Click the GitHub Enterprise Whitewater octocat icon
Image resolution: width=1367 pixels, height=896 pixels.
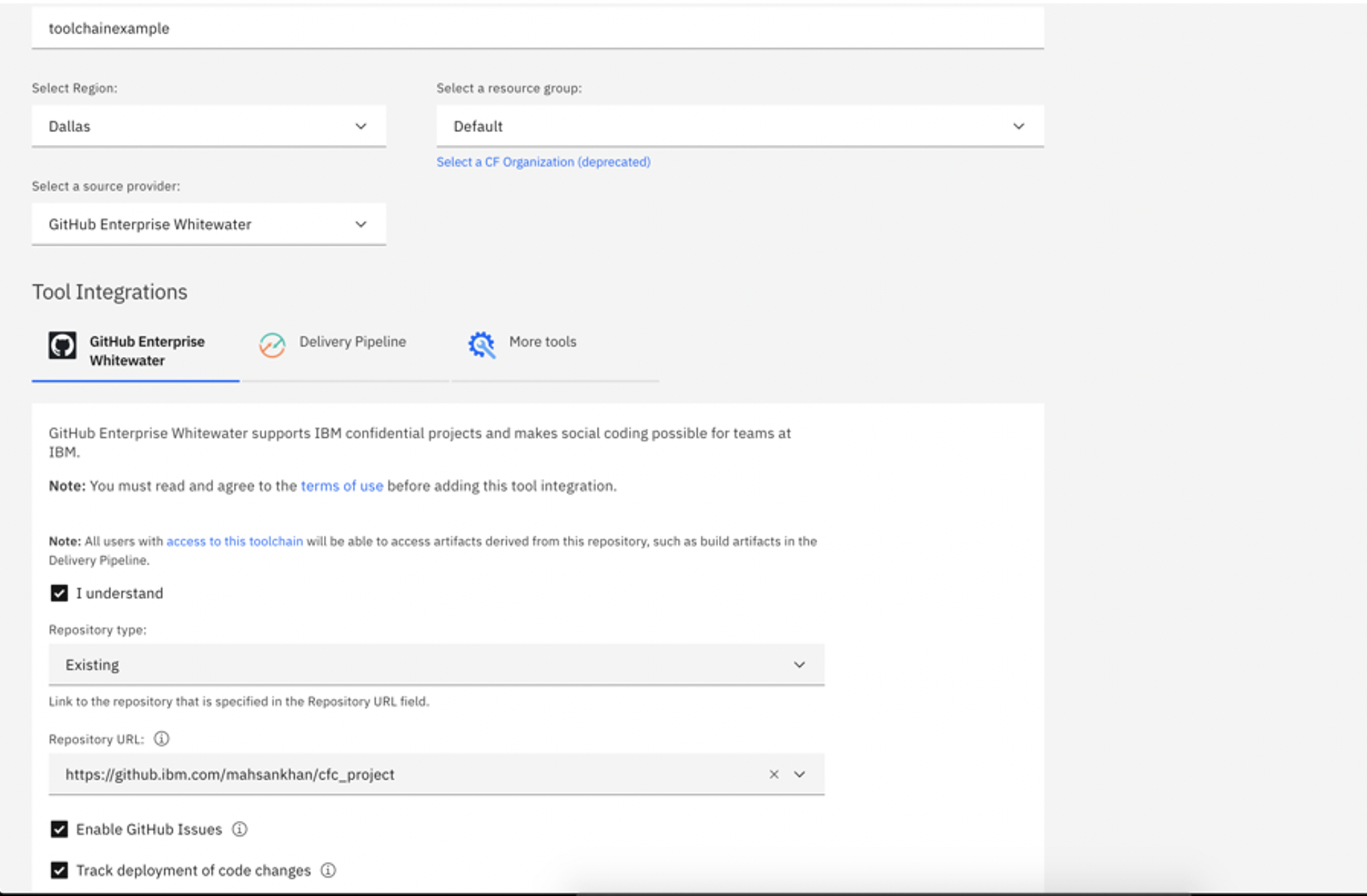[x=62, y=345]
